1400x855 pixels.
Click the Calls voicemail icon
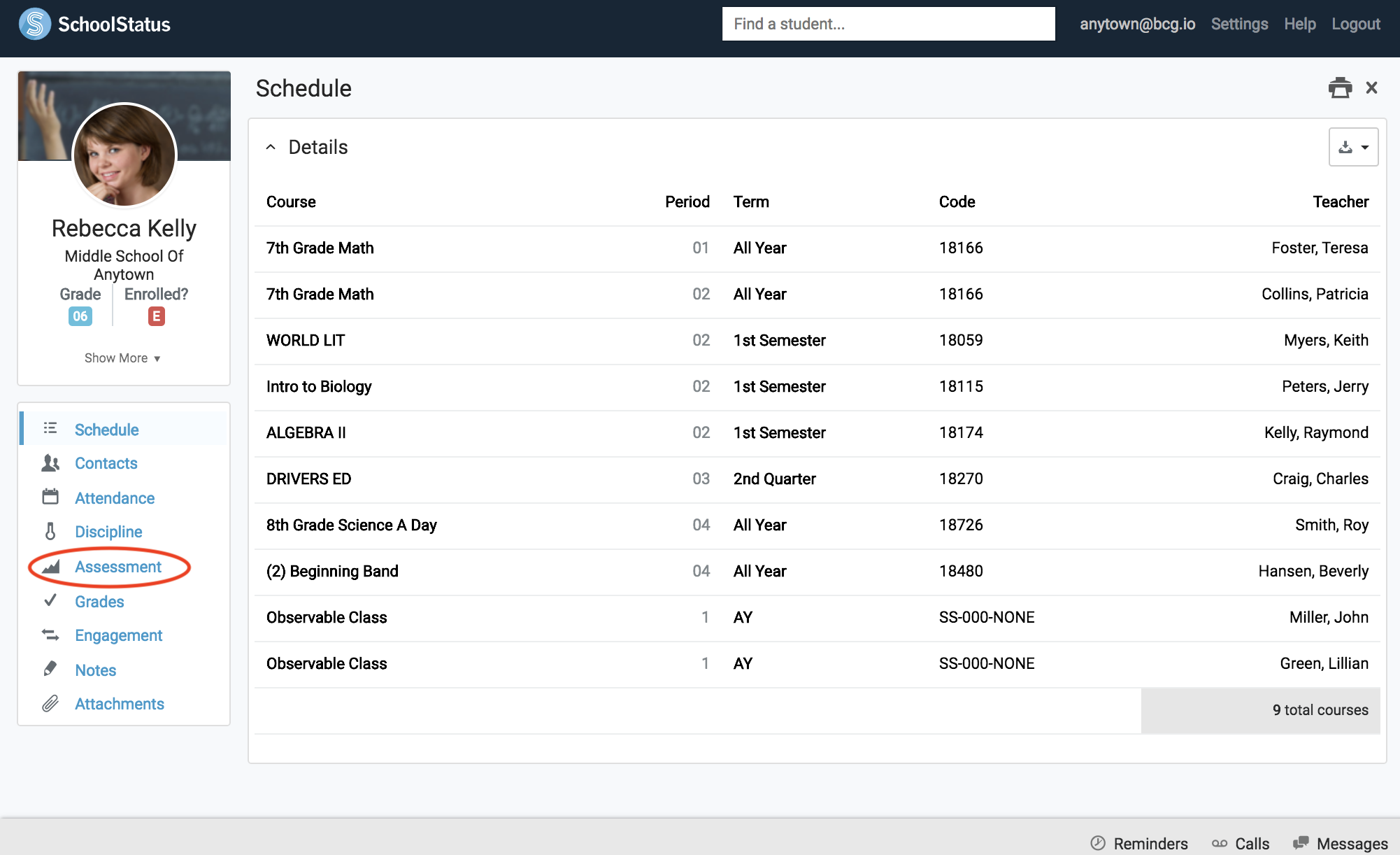pyautogui.click(x=1220, y=843)
